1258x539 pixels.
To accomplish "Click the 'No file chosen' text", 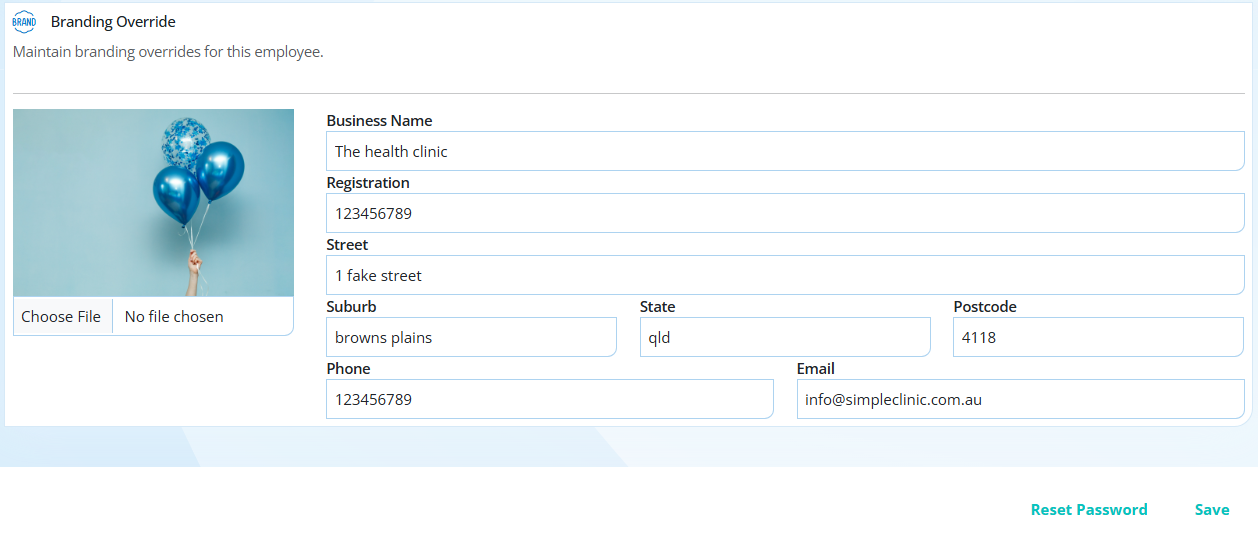I will pyautogui.click(x=174, y=317).
